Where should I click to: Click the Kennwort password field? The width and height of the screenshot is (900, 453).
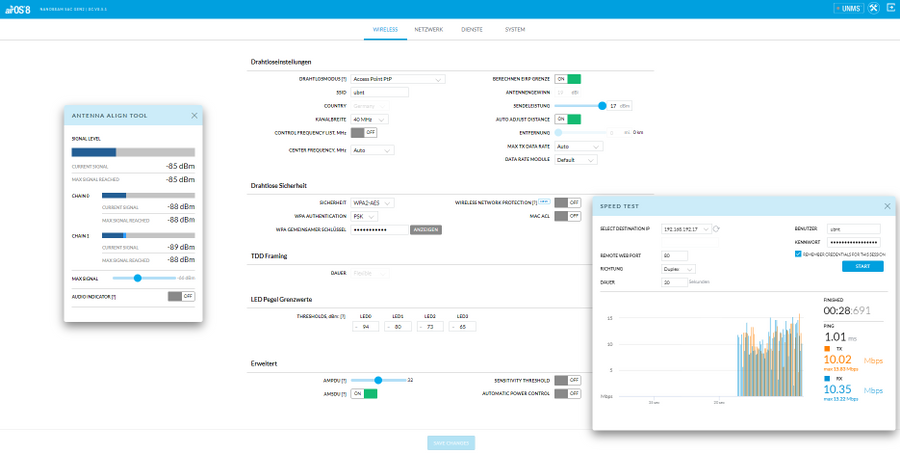pyautogui.click(x=854, y=242)
